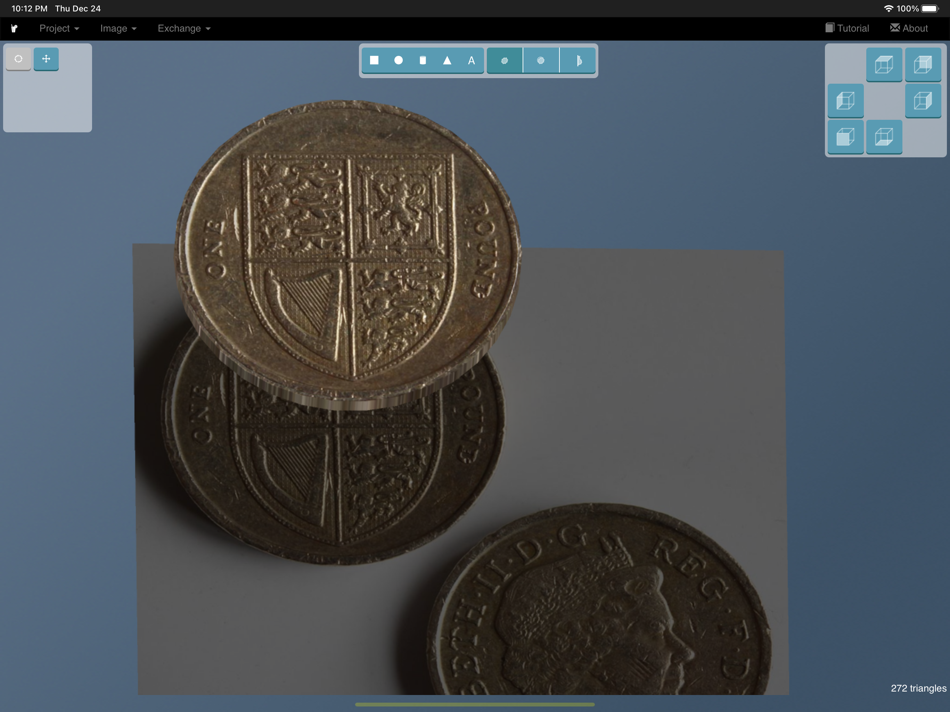
Task: Switch to back face cube view
Action: (923, 64)
